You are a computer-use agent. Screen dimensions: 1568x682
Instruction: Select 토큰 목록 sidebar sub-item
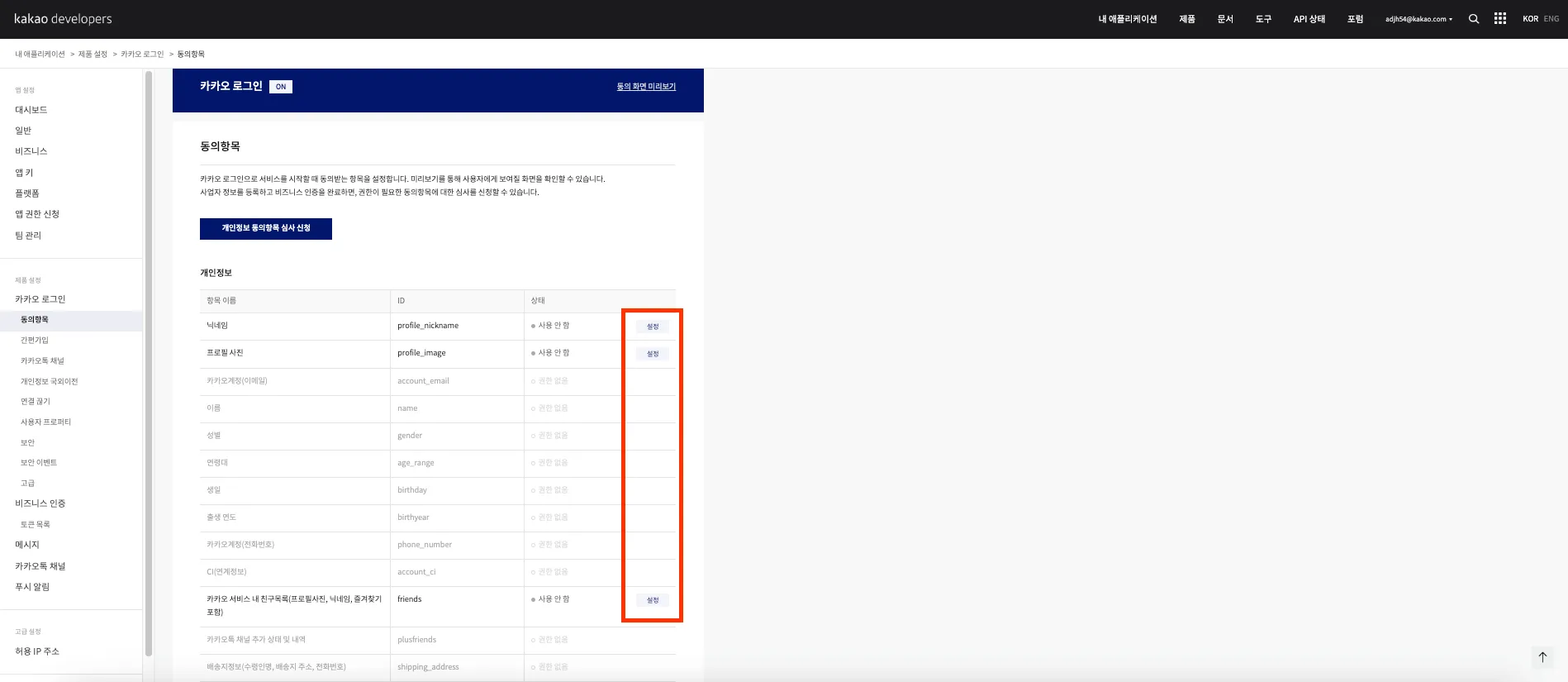point(36,525)
